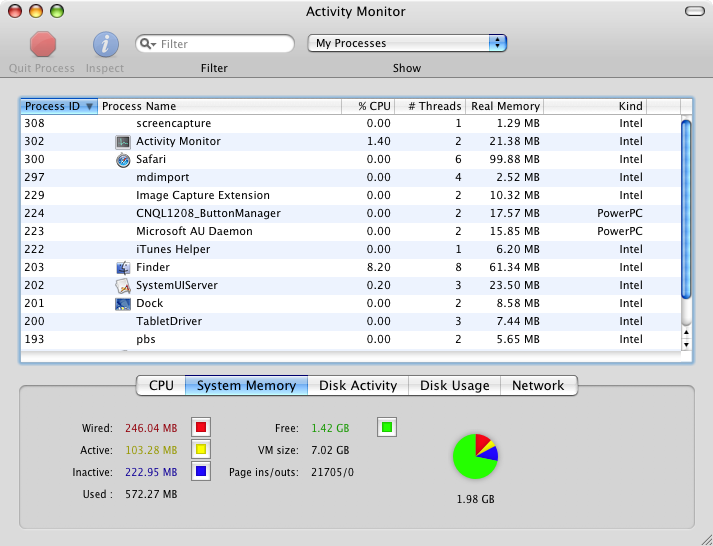Image resolution: width=713 pixels, height=546 pixels.
Task: Select the iTunes Helper process
Action: click(351, 250)
